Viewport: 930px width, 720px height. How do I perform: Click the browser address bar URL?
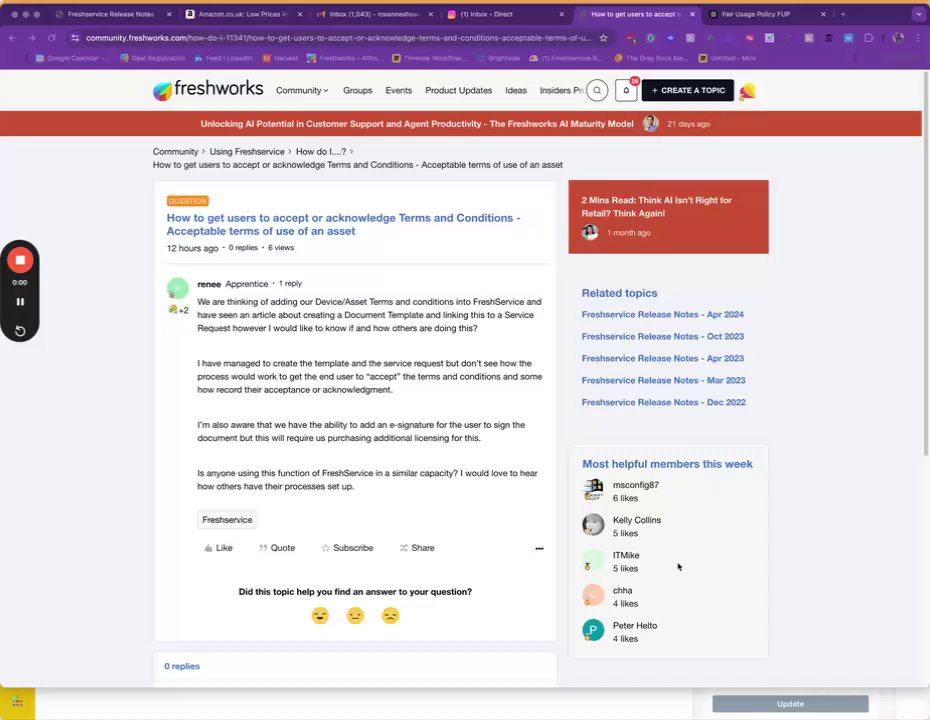click(338, 38)
